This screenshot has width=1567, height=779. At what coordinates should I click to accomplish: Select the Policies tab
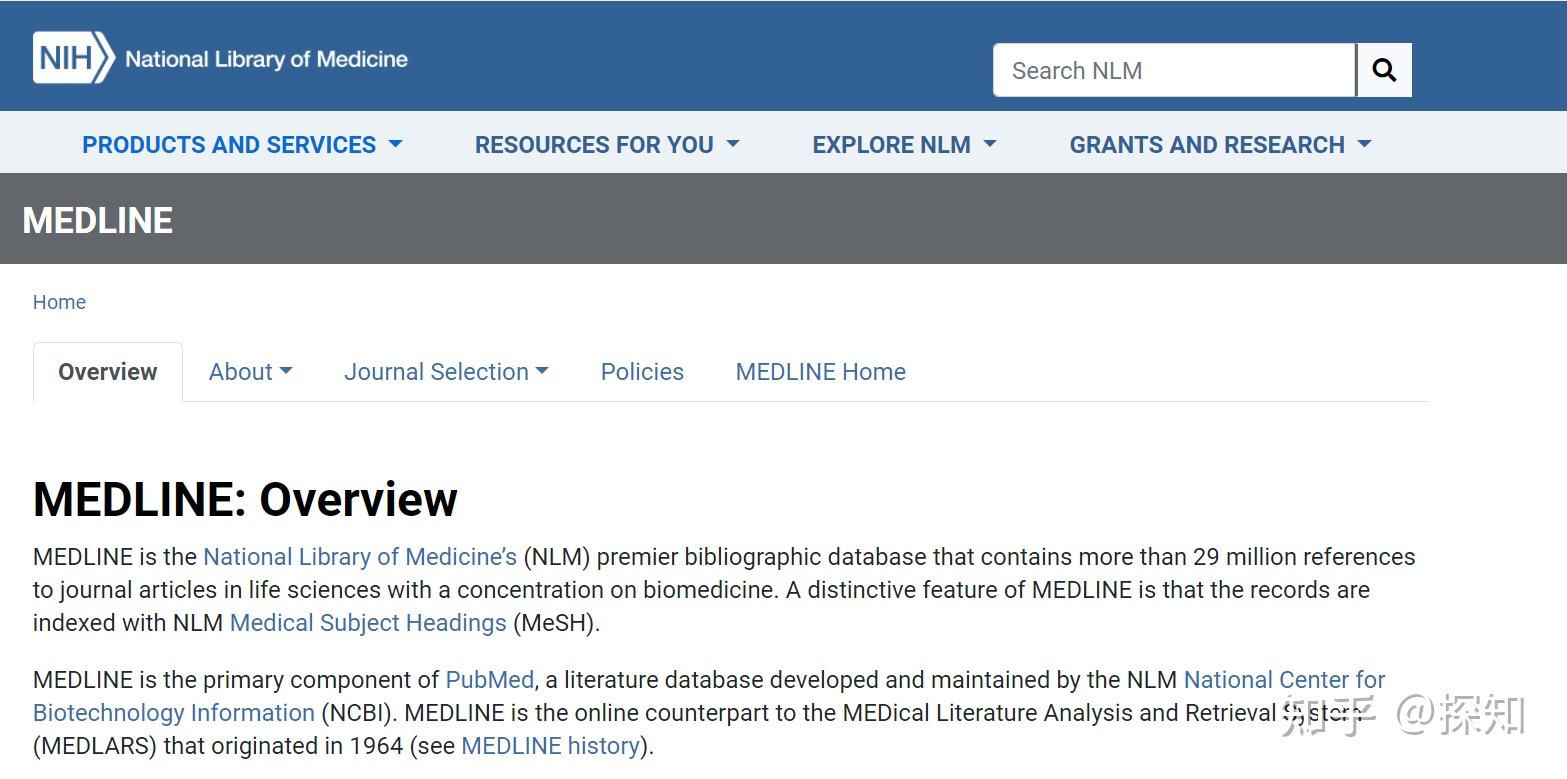[x=641, y=371]
